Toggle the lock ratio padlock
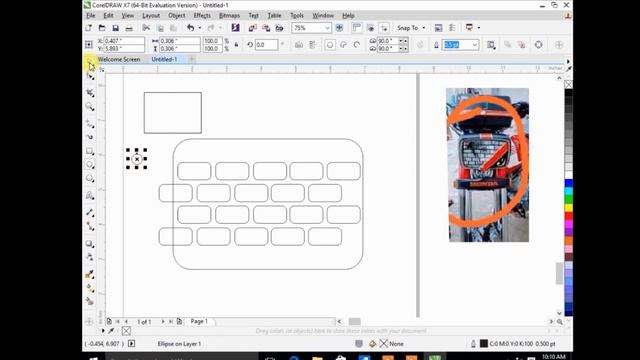This screenshot has height=360, width=640. pyautogui.click(x=236, y=44)
